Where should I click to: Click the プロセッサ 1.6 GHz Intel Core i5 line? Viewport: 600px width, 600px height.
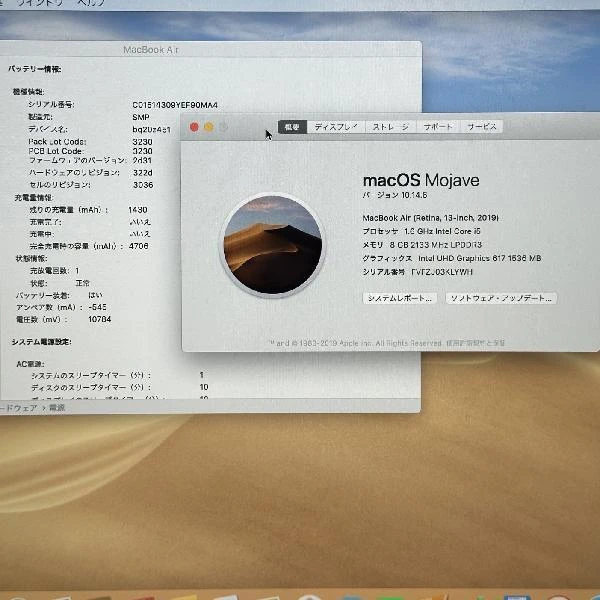point(421,231)
